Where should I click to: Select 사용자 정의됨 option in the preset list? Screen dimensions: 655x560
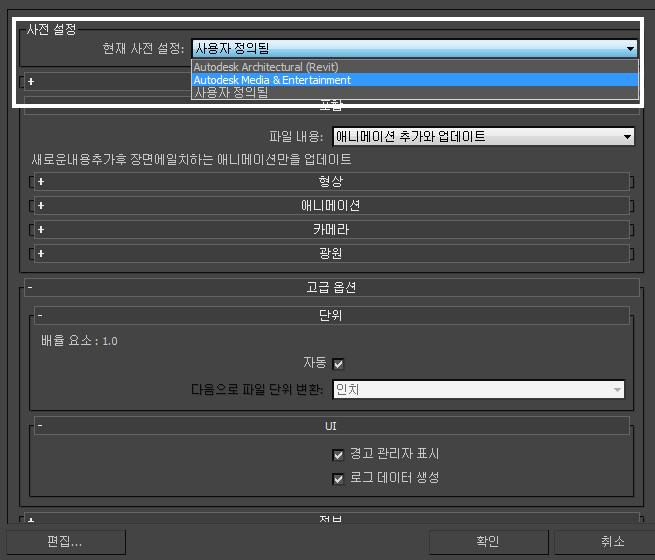414,92
